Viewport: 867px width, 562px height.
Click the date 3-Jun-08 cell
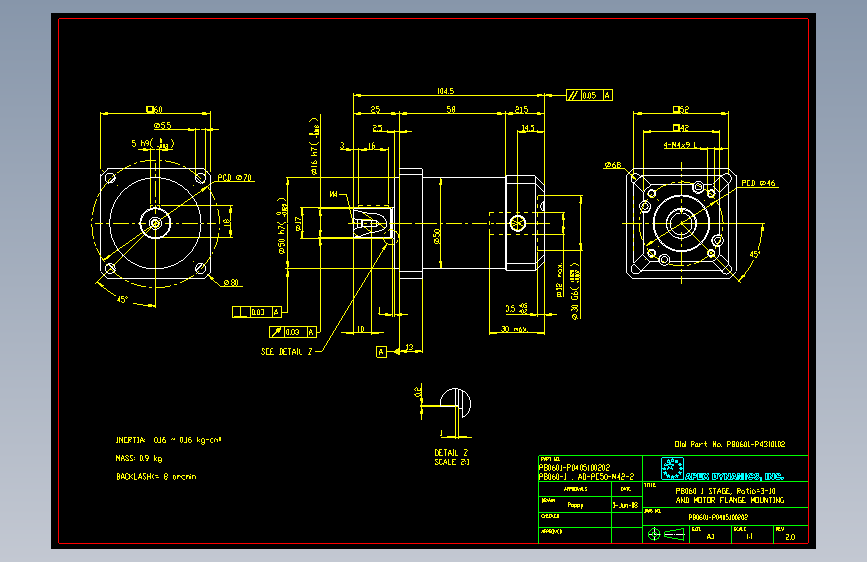click(x=625, y=505)
